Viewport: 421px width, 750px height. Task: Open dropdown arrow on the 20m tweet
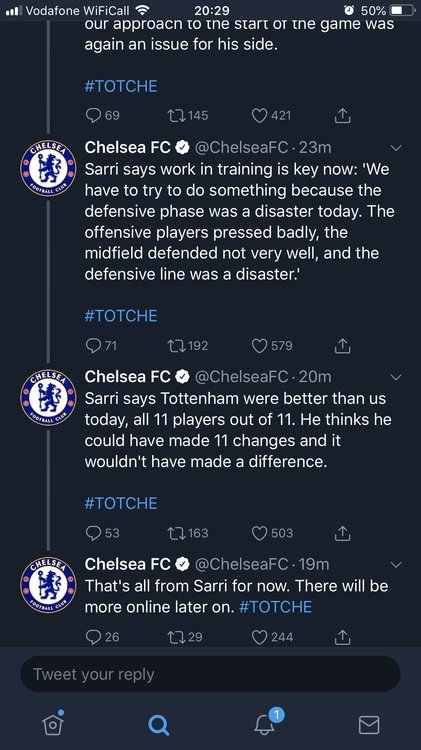point(396,377)
